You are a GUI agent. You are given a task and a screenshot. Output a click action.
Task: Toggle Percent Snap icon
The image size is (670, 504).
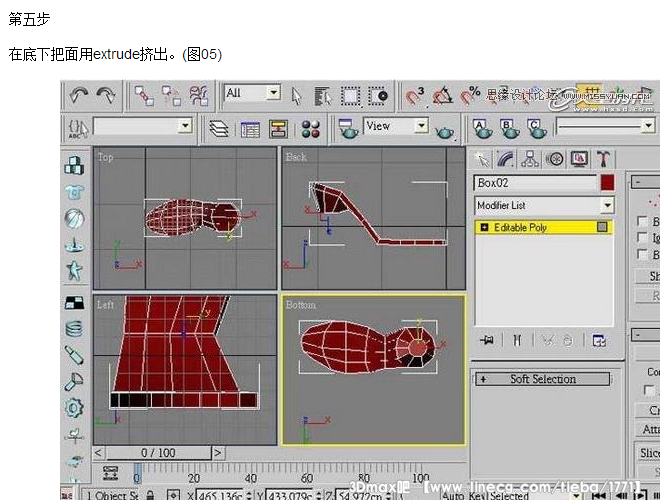tap(470, 96)
